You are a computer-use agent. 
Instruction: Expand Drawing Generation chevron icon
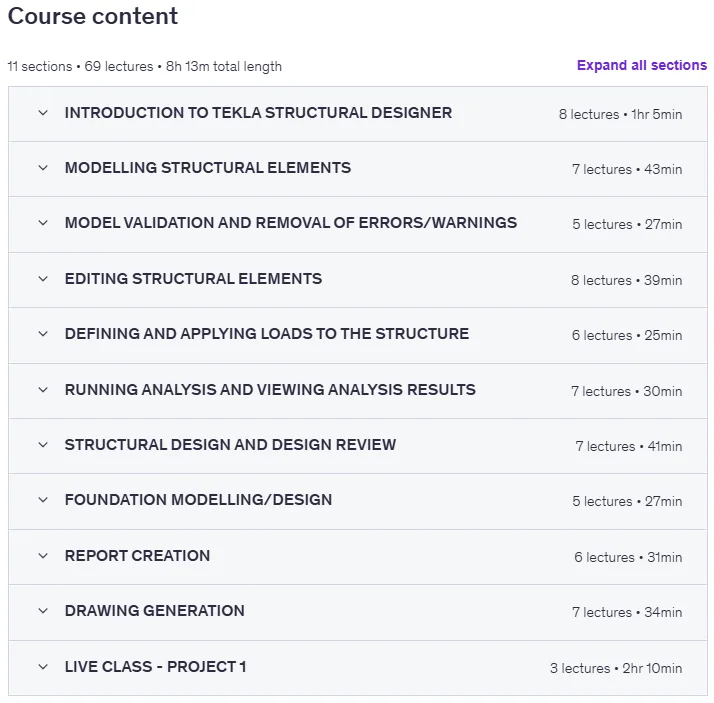(43, 611)
